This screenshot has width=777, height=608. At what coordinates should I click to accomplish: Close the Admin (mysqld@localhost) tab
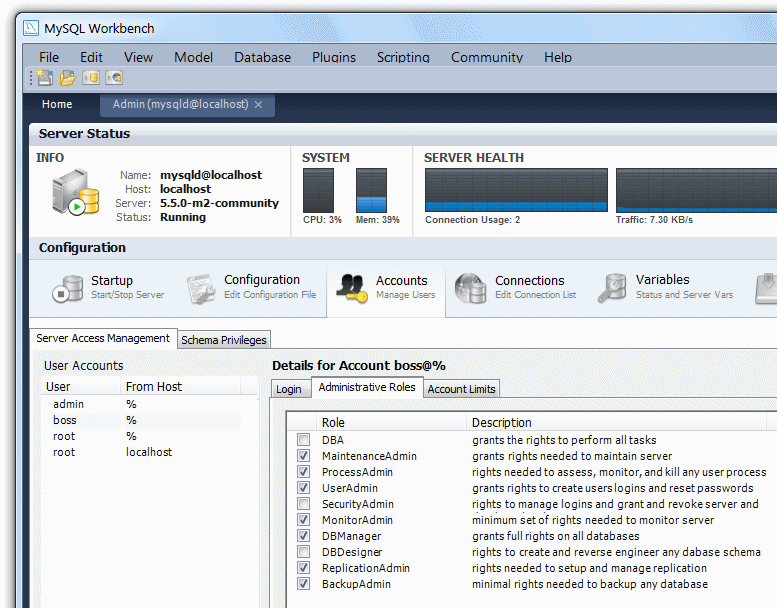(x=258, y=105)
